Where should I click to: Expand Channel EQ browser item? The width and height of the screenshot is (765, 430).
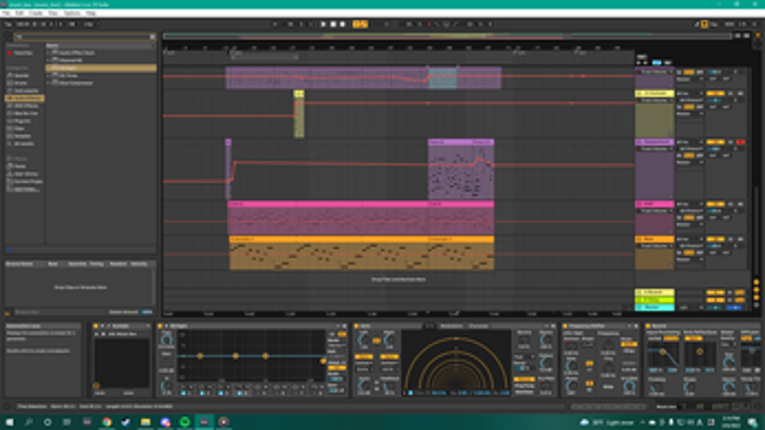pyautogui.click(x=49, y=61)
